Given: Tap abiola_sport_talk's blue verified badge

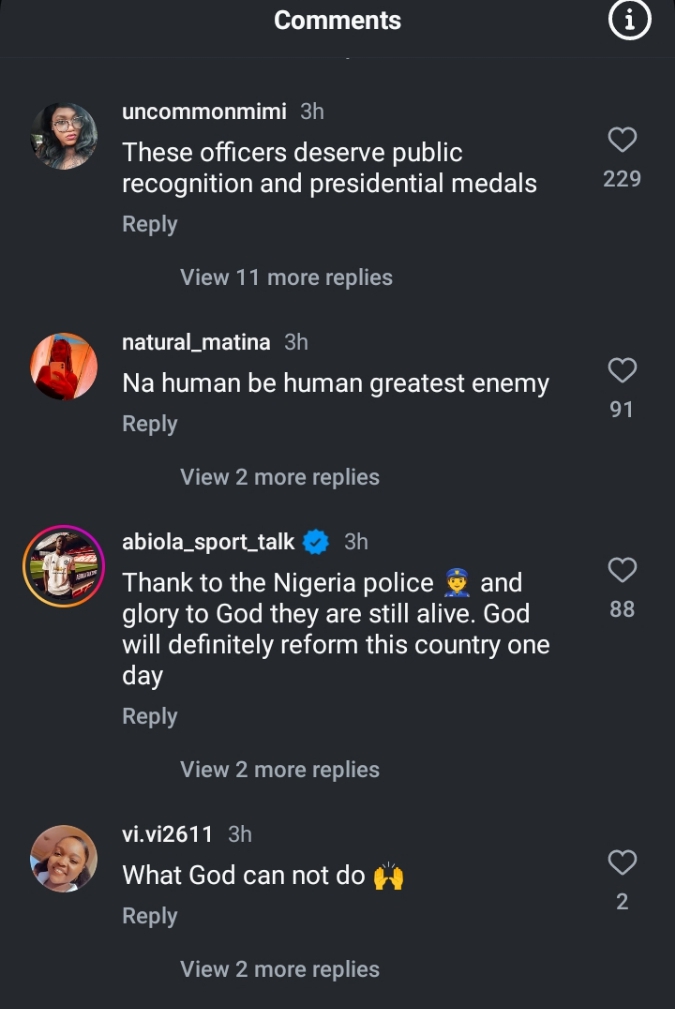Looking at the screenshot, I should coord(317,542).
